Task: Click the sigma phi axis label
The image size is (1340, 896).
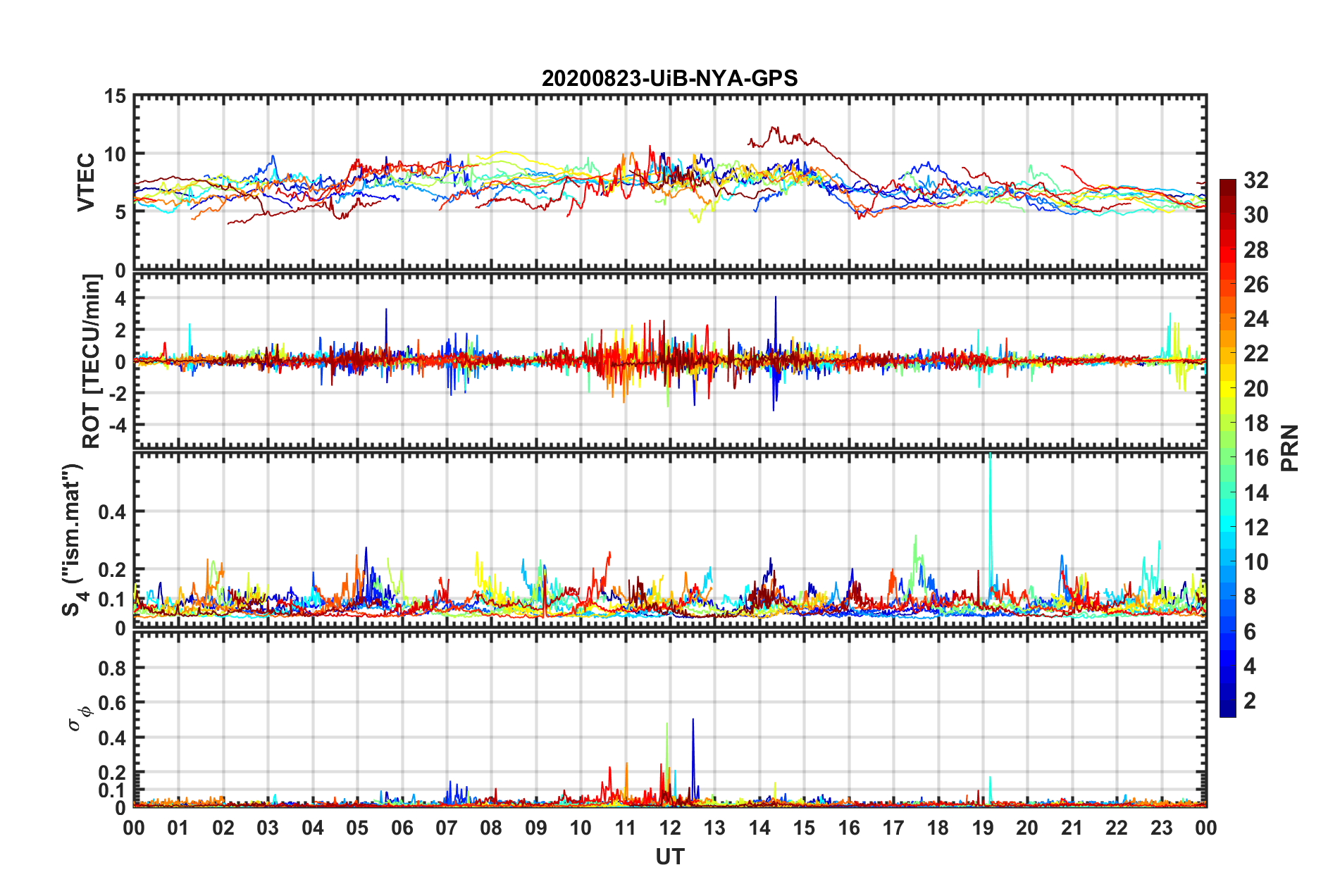Action: point(79,718)
